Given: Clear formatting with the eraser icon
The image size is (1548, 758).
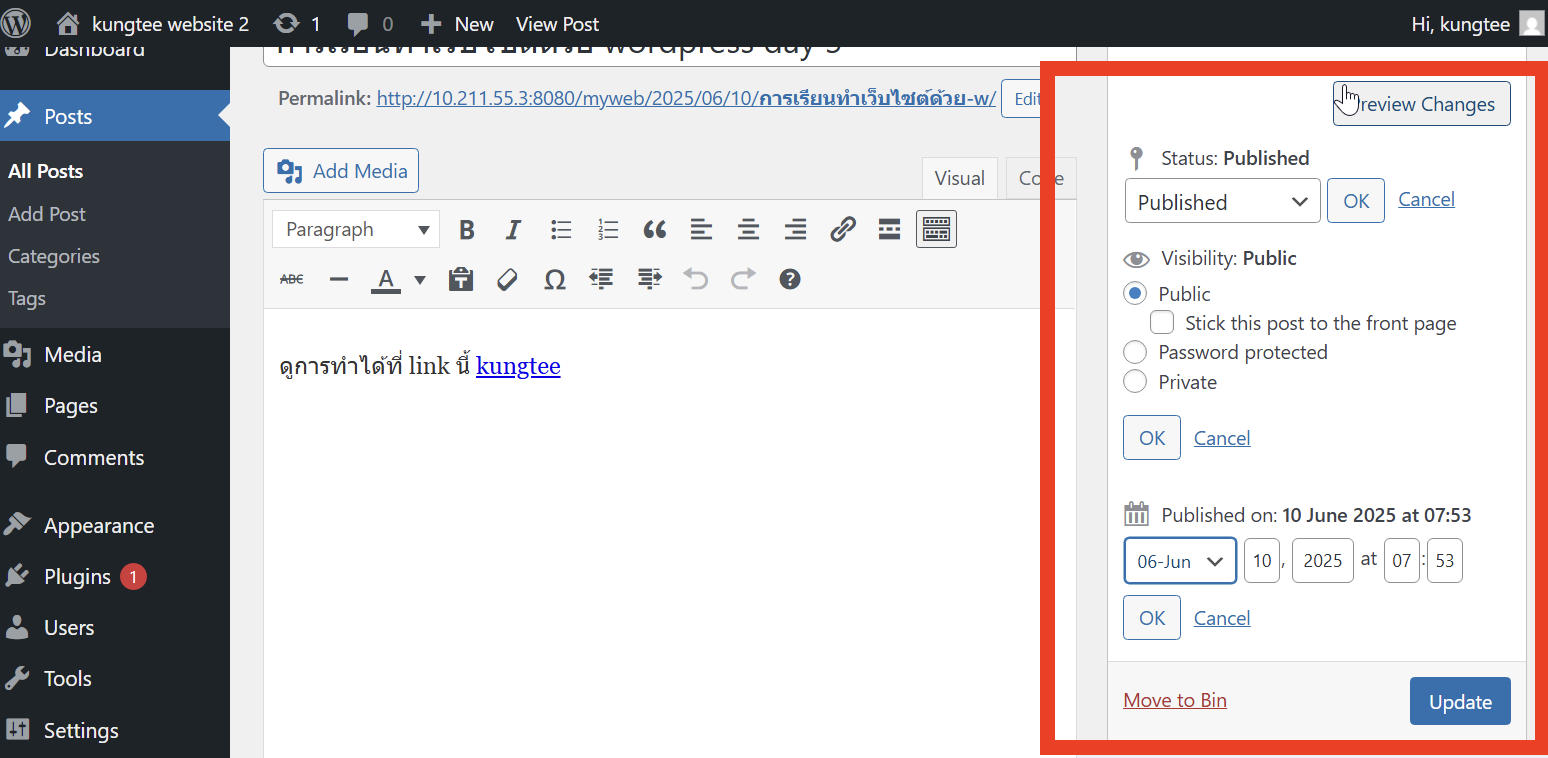Looking at the screenshot, I should pos(507,280).
